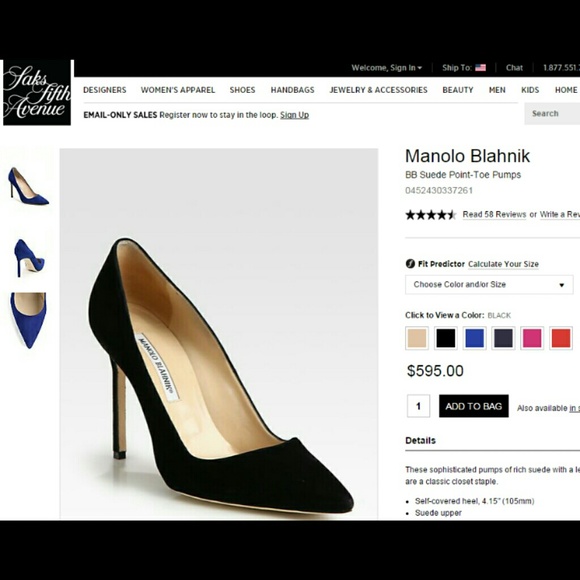Open the Men menu

point(497,90)
